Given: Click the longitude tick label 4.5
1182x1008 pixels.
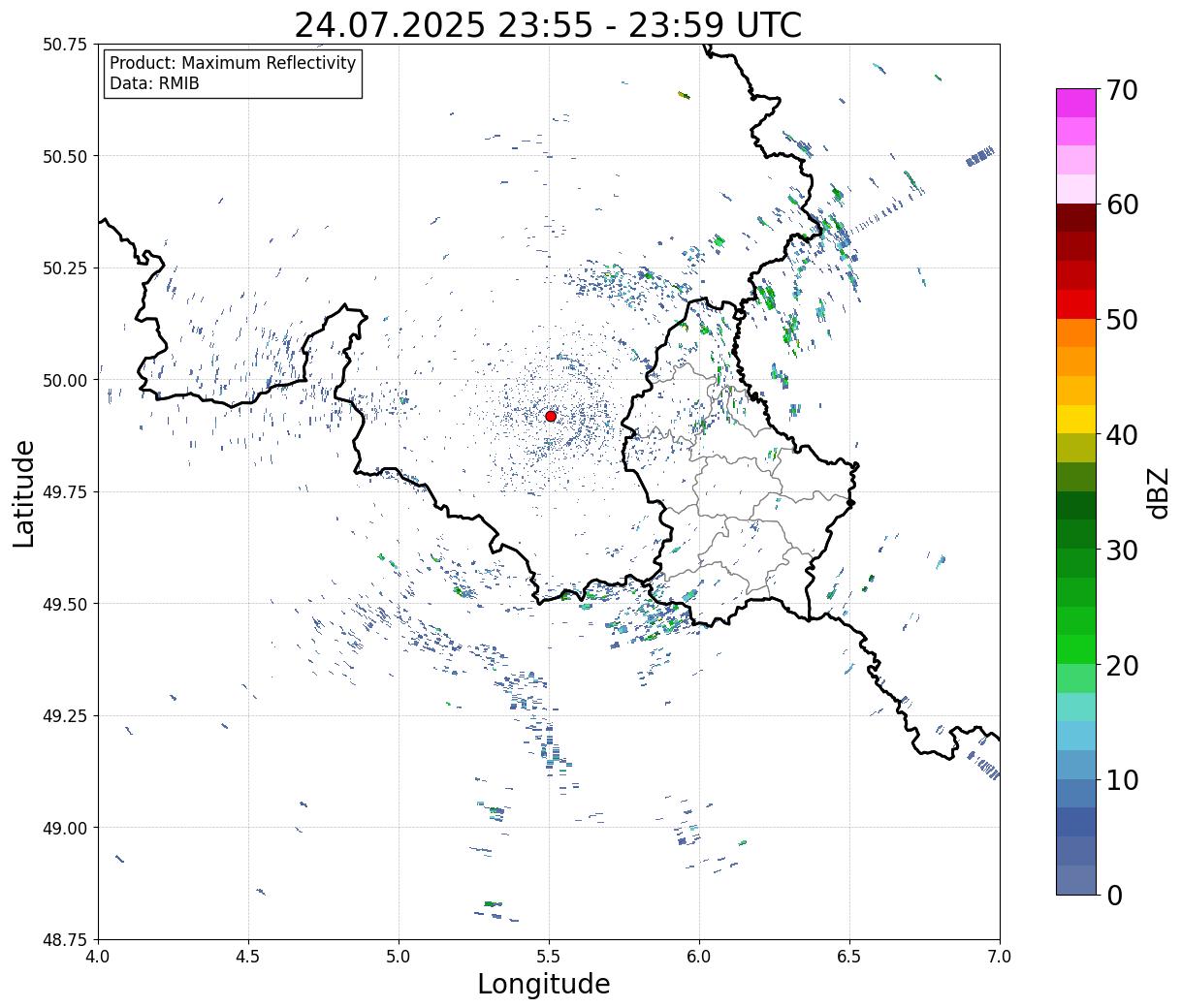Looking at the screenshot, I should coord(248,957).
